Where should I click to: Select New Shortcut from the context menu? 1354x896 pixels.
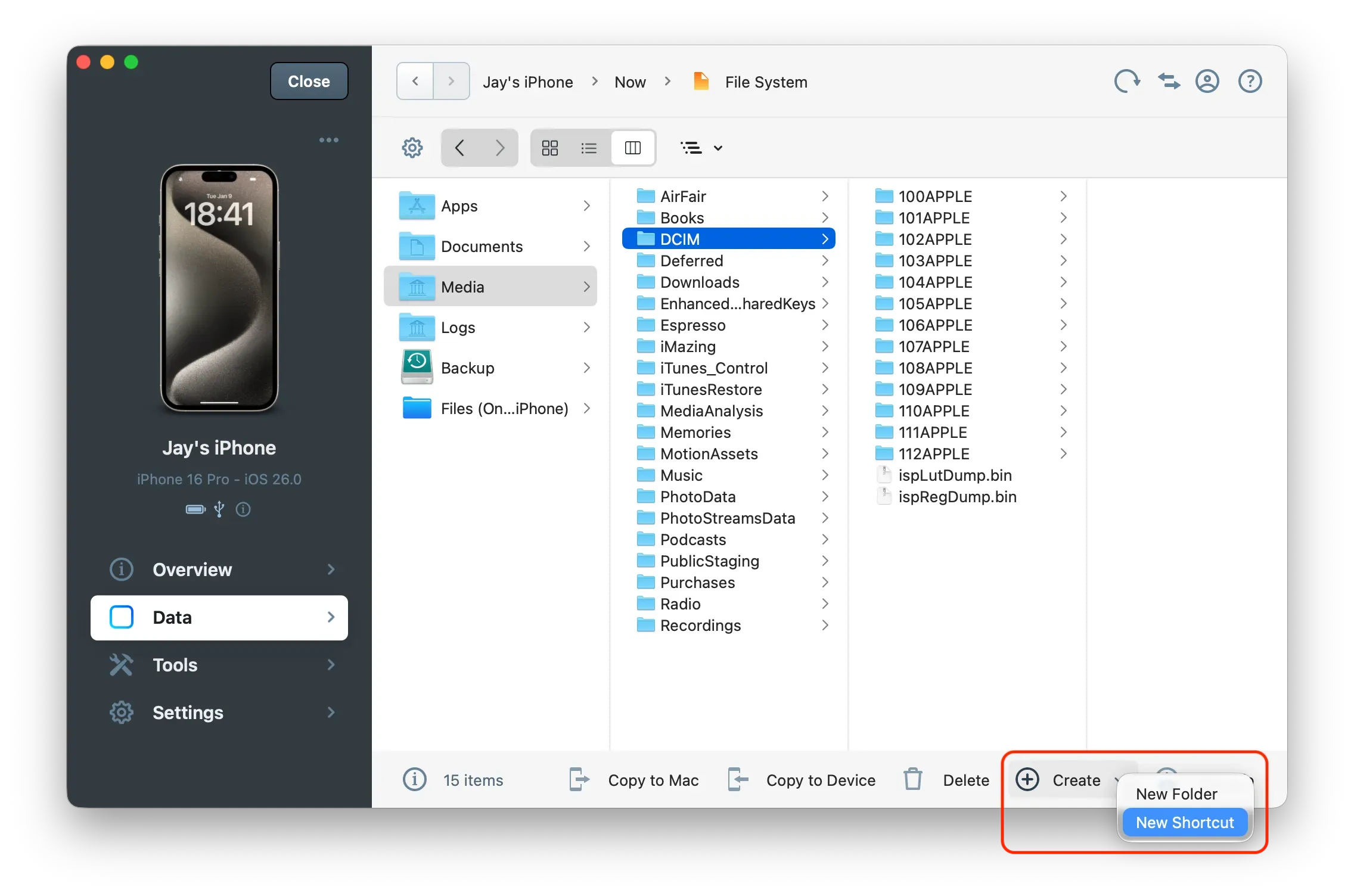(1184, 822)
